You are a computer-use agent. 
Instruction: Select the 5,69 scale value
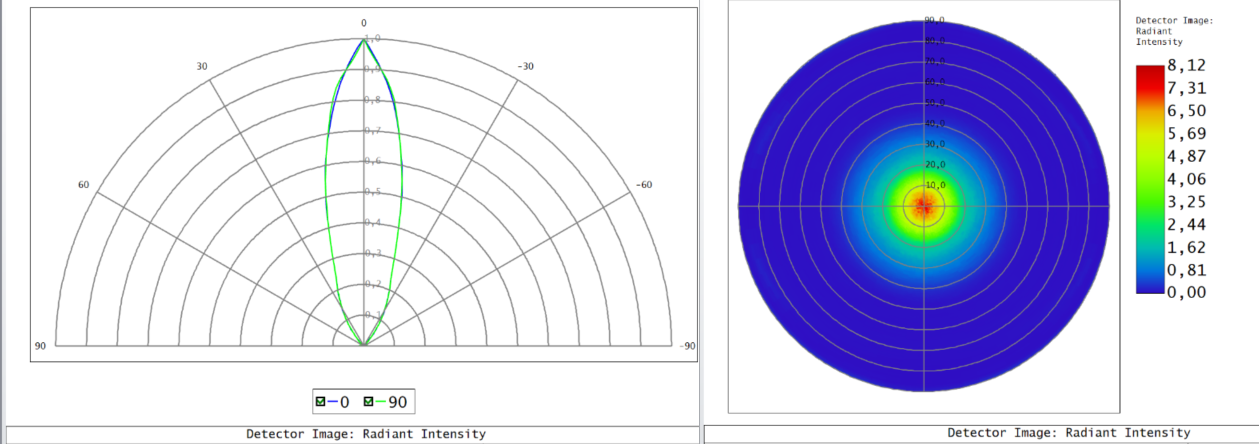point(1188,133)
